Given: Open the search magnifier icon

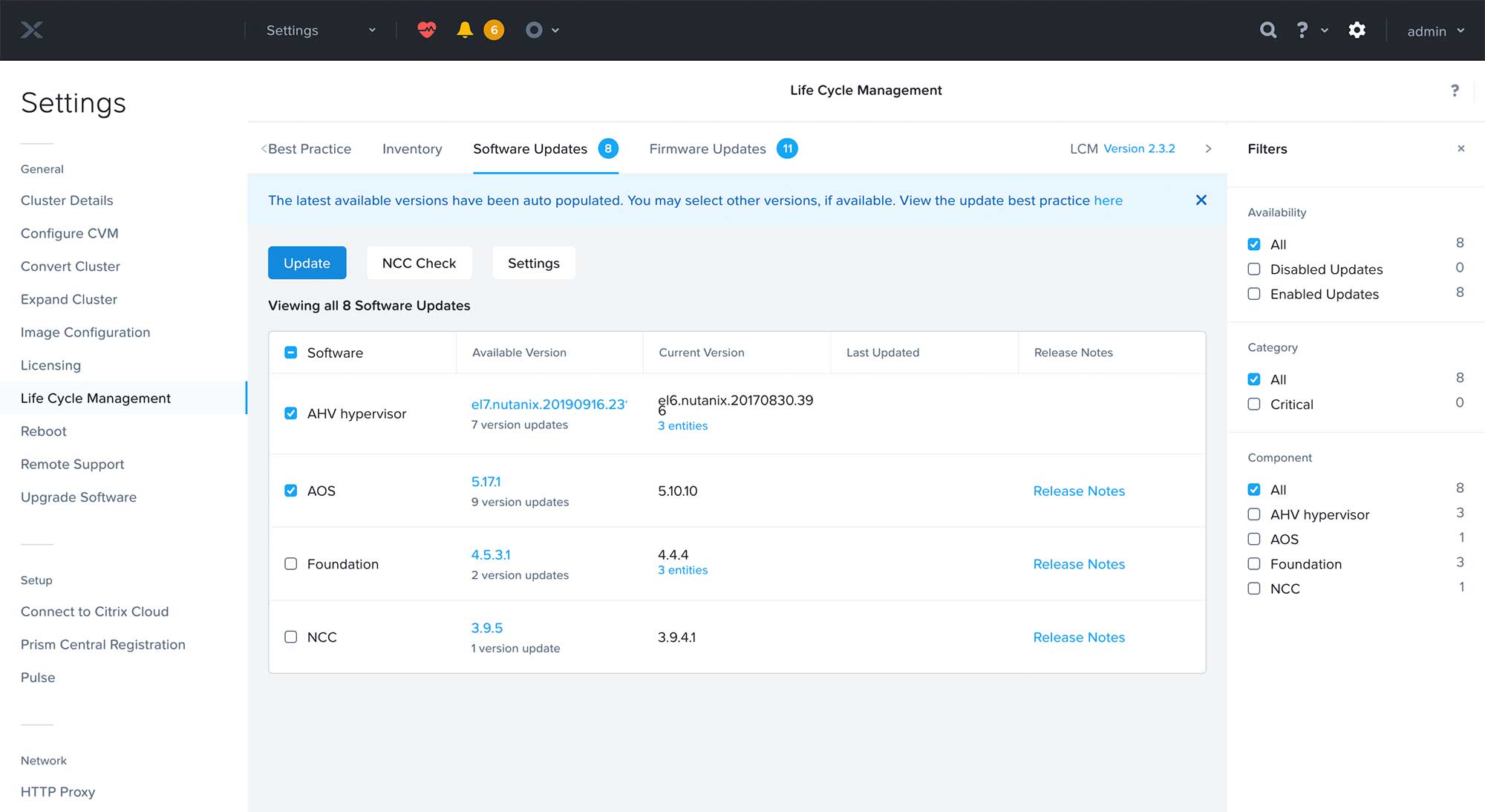Looking at the screenshot, I should click(1268, 30).
